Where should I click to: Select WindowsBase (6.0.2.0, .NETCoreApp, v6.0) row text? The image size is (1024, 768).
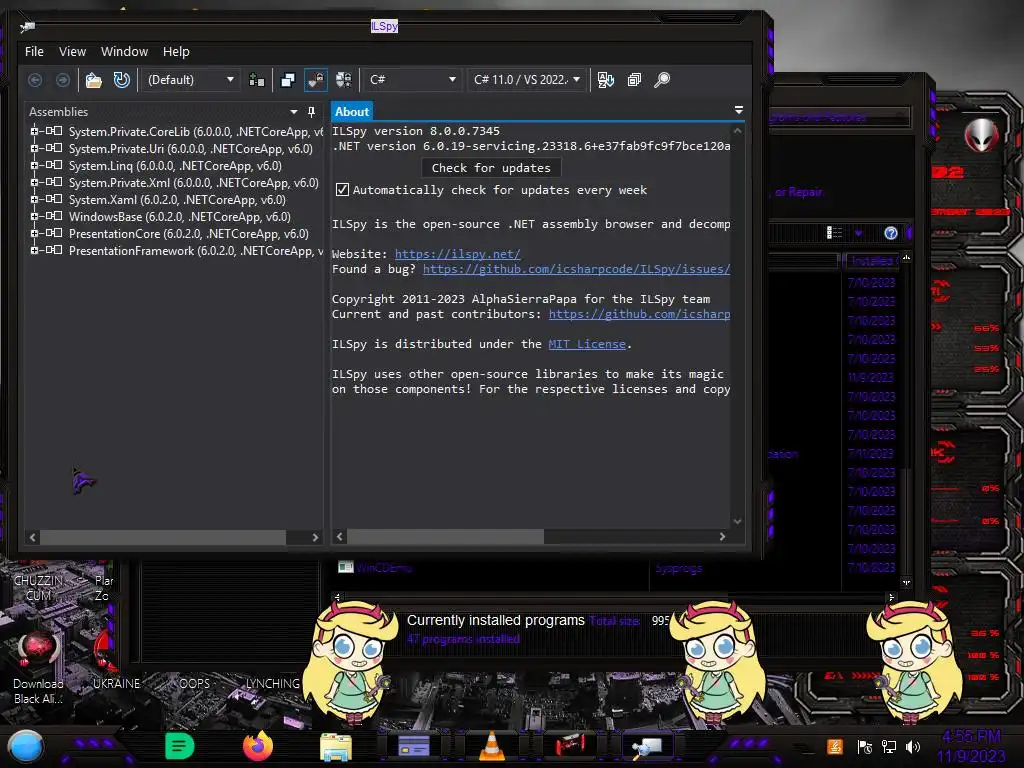point(180,217)
